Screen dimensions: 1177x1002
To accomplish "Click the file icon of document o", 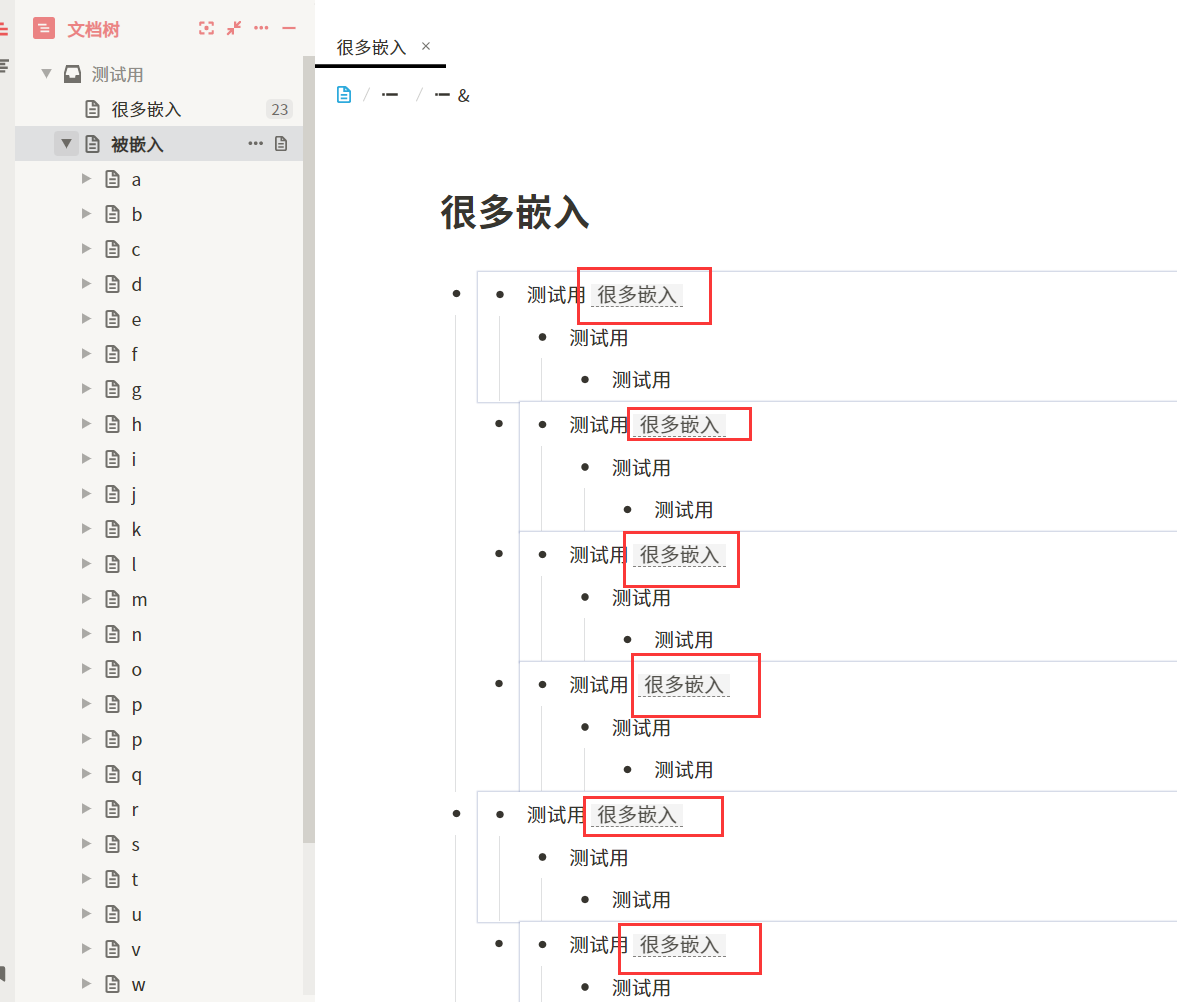I will (113, 669).
